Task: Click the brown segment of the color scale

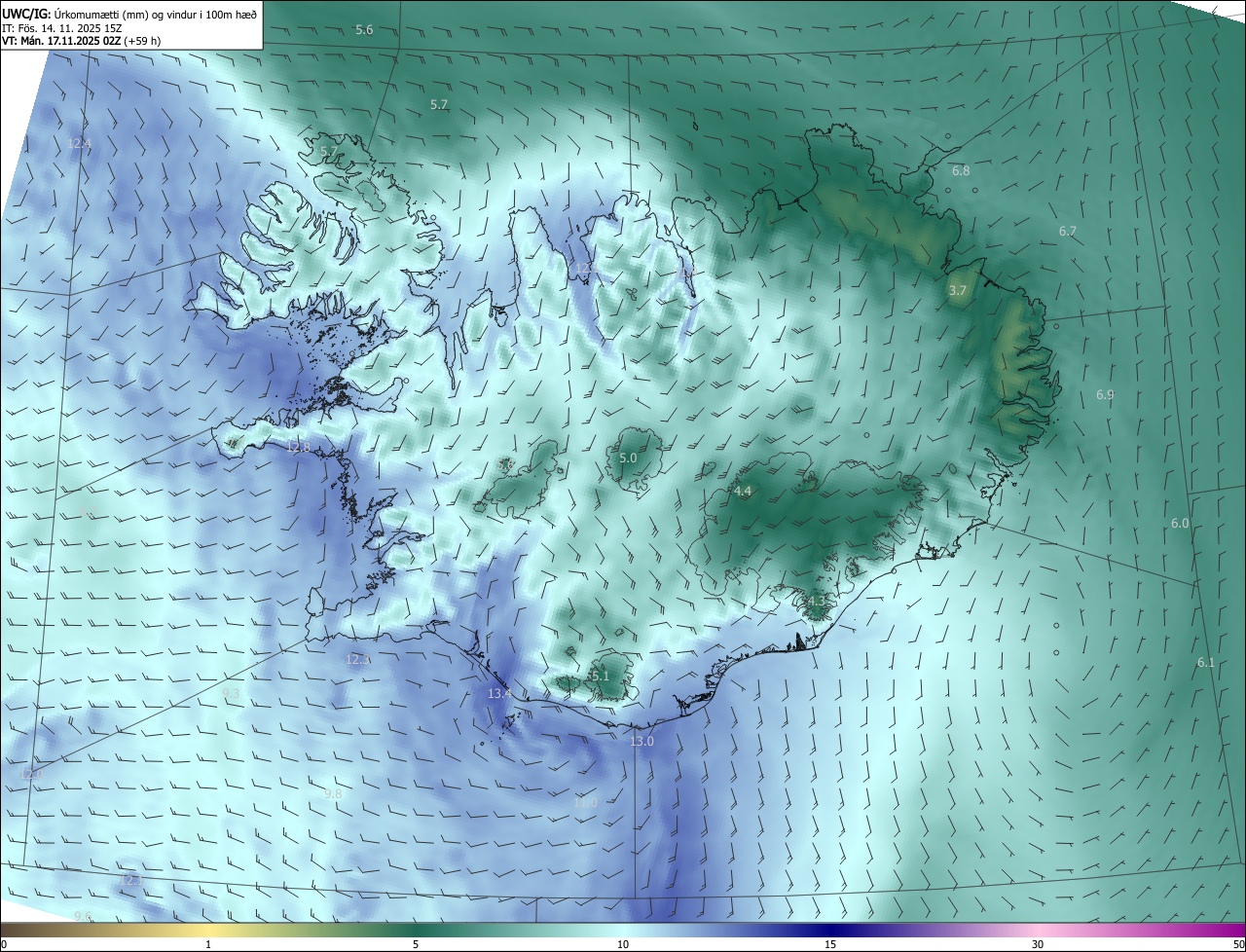Action: point(49,930)
